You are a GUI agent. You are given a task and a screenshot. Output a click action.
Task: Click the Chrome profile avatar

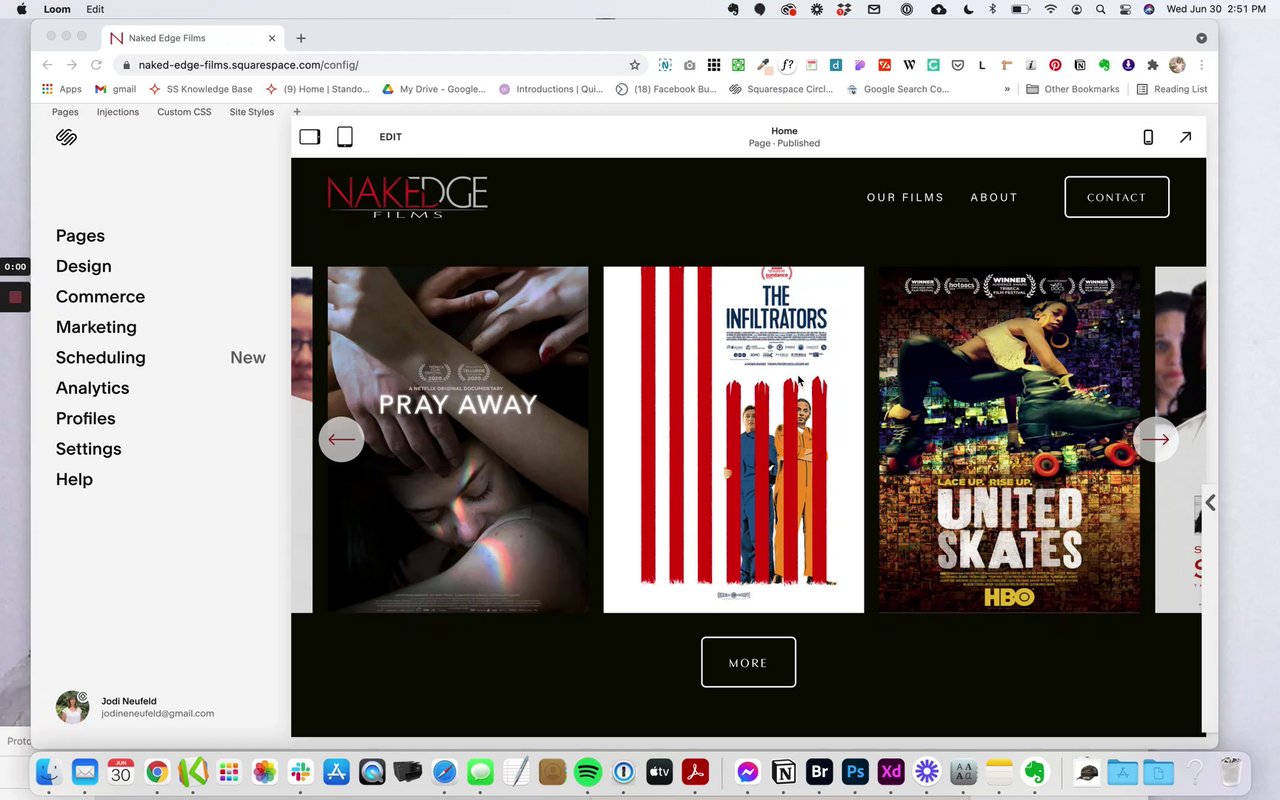(x=1177, y=65)
